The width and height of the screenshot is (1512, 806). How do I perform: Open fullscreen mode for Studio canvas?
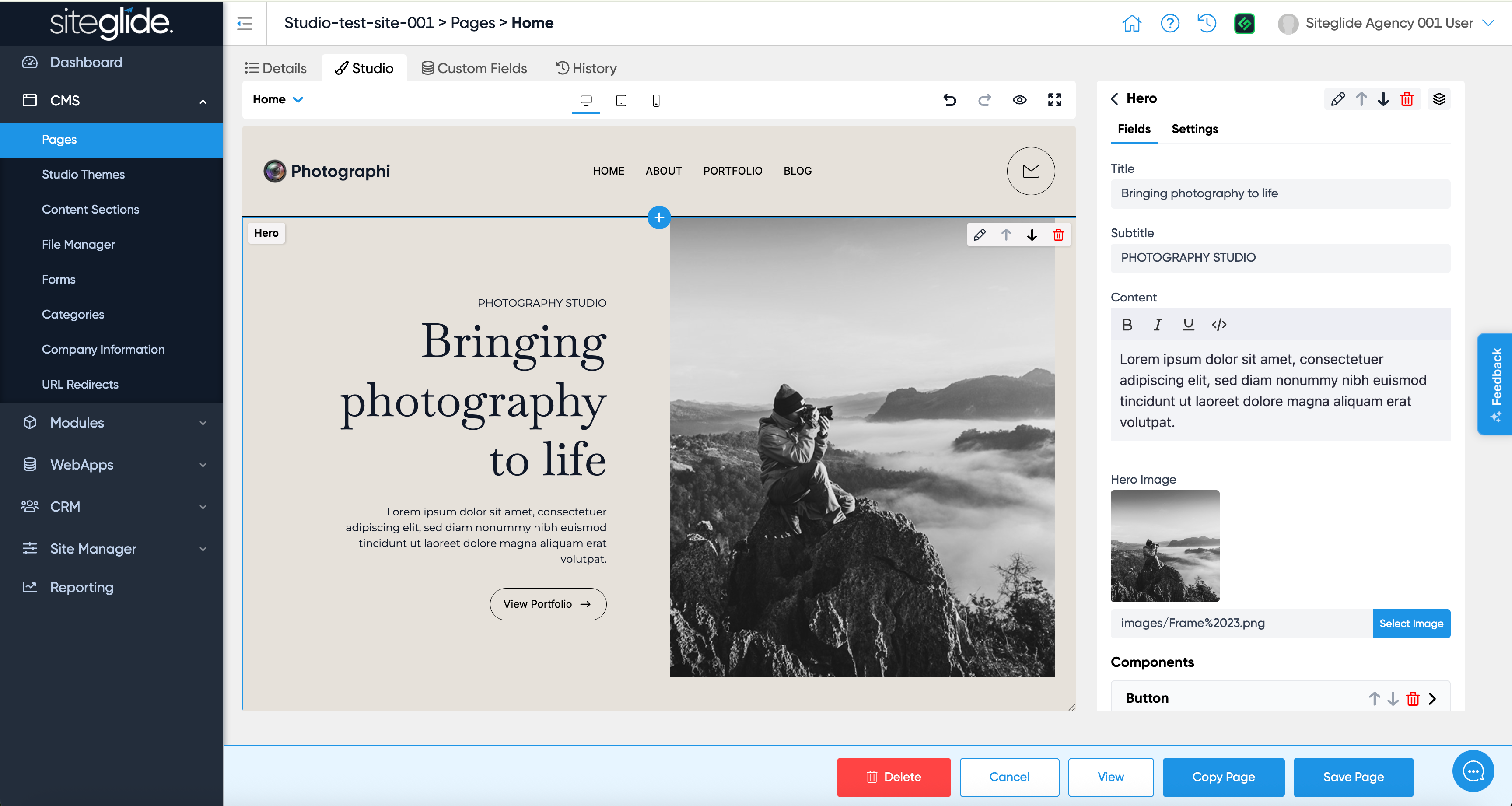(x=1054, y=100)
